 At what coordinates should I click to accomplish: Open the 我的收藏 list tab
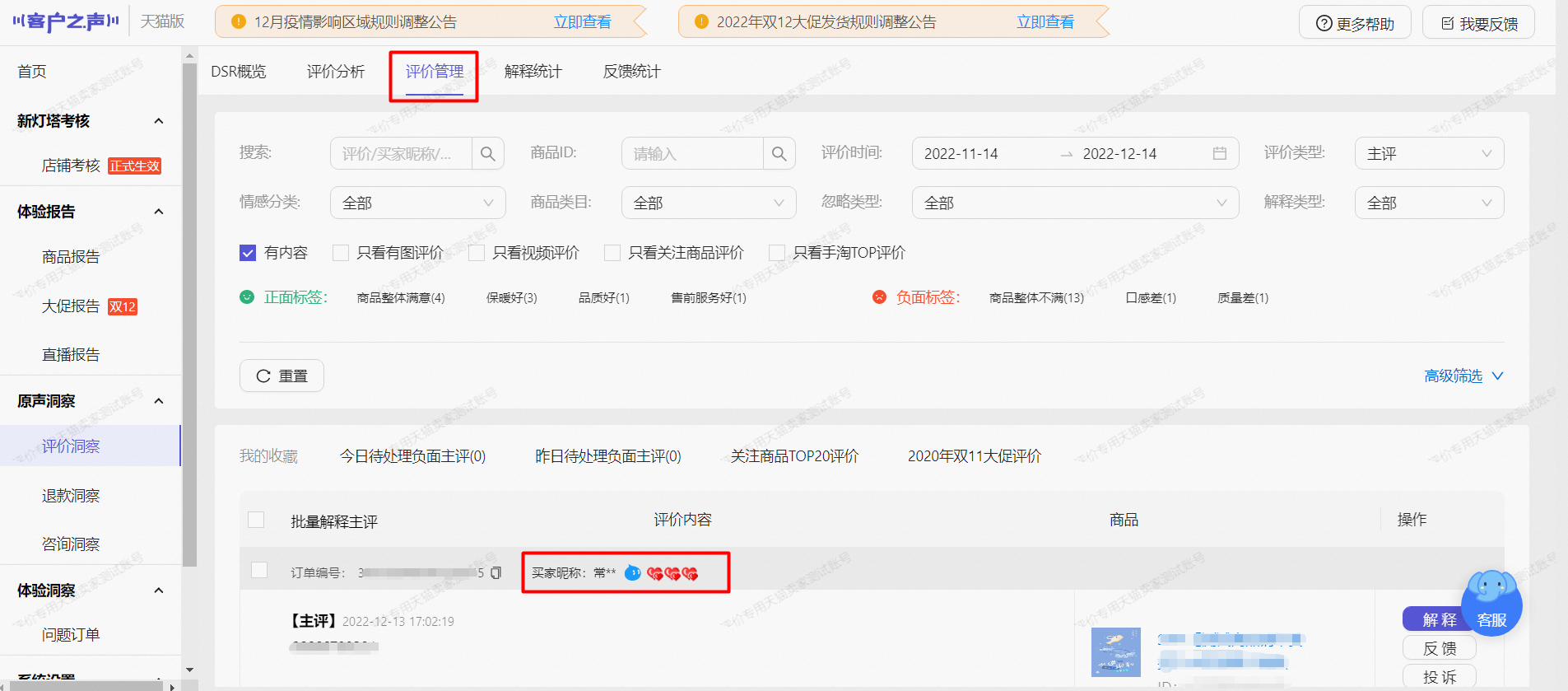pos(268,456)
